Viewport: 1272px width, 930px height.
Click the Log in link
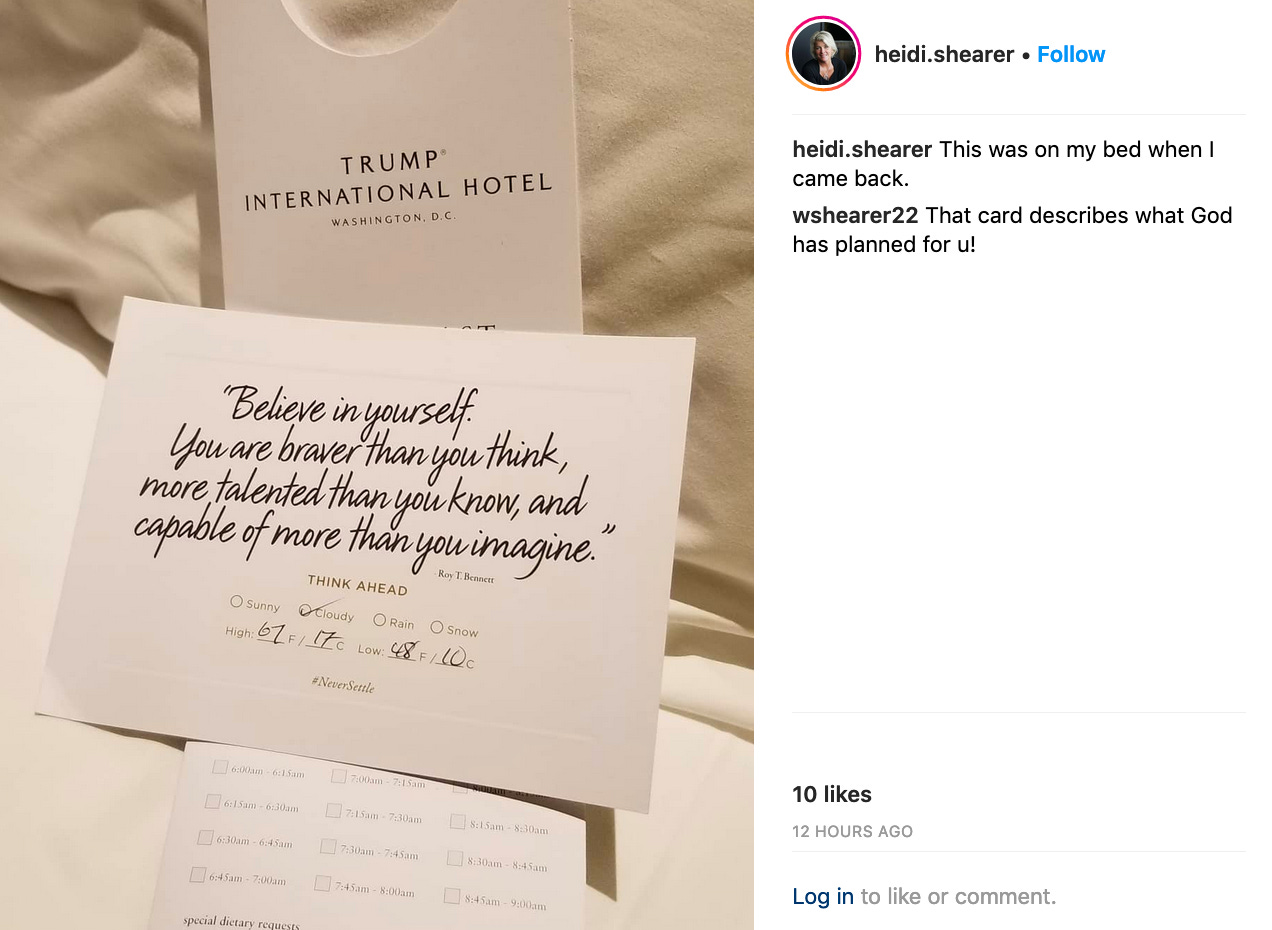(823, 896)
